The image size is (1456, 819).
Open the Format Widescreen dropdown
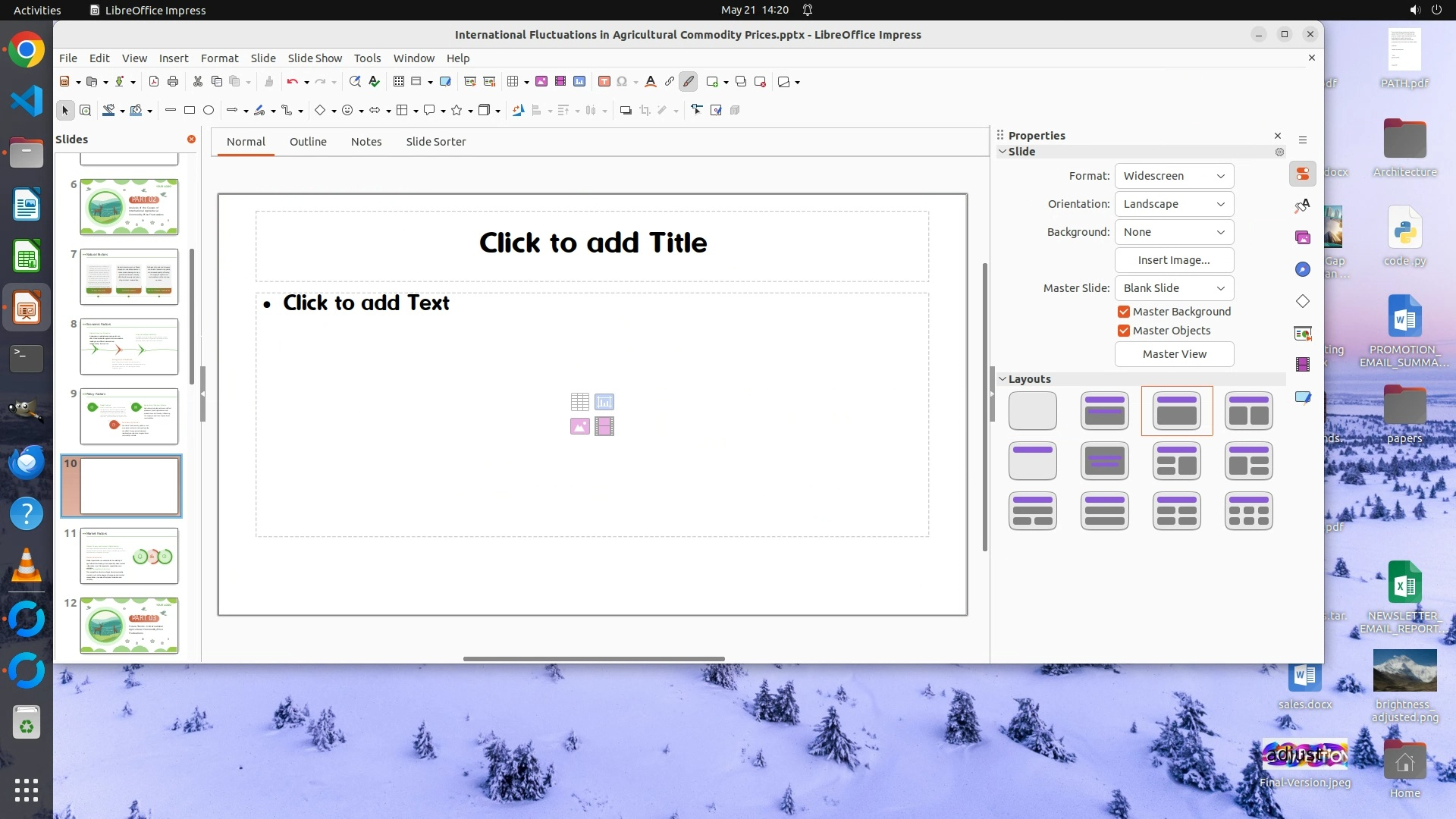(1174, 176)
